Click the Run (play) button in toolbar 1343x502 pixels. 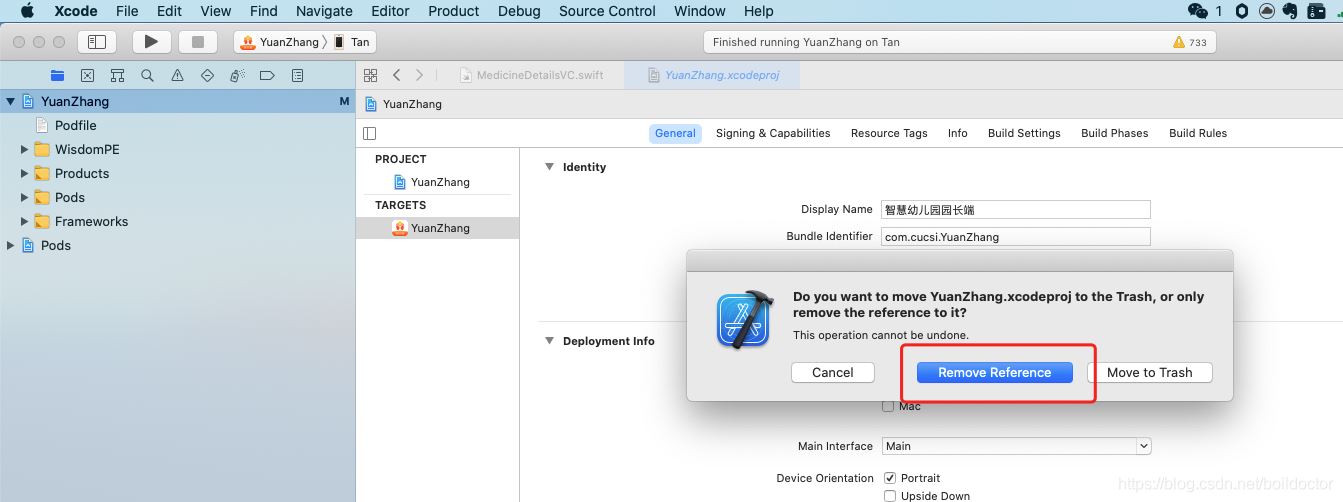click(x=151, y=42)
